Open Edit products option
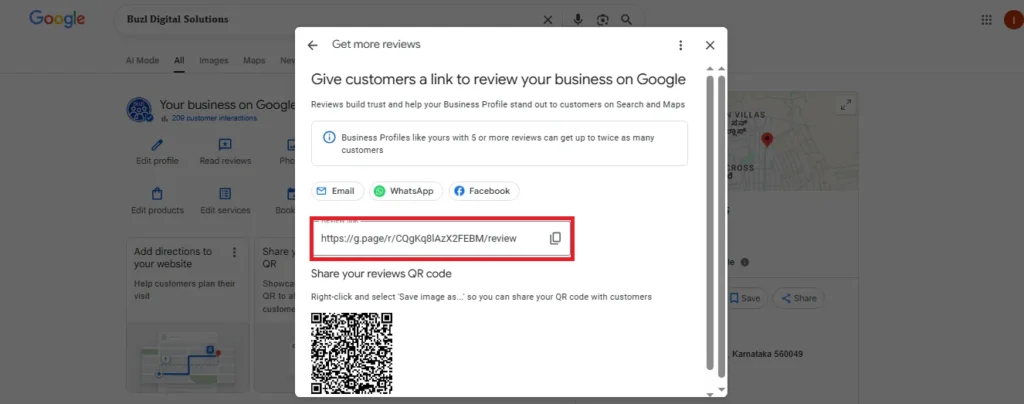The image size is (1024, 404). coord(157,202)
